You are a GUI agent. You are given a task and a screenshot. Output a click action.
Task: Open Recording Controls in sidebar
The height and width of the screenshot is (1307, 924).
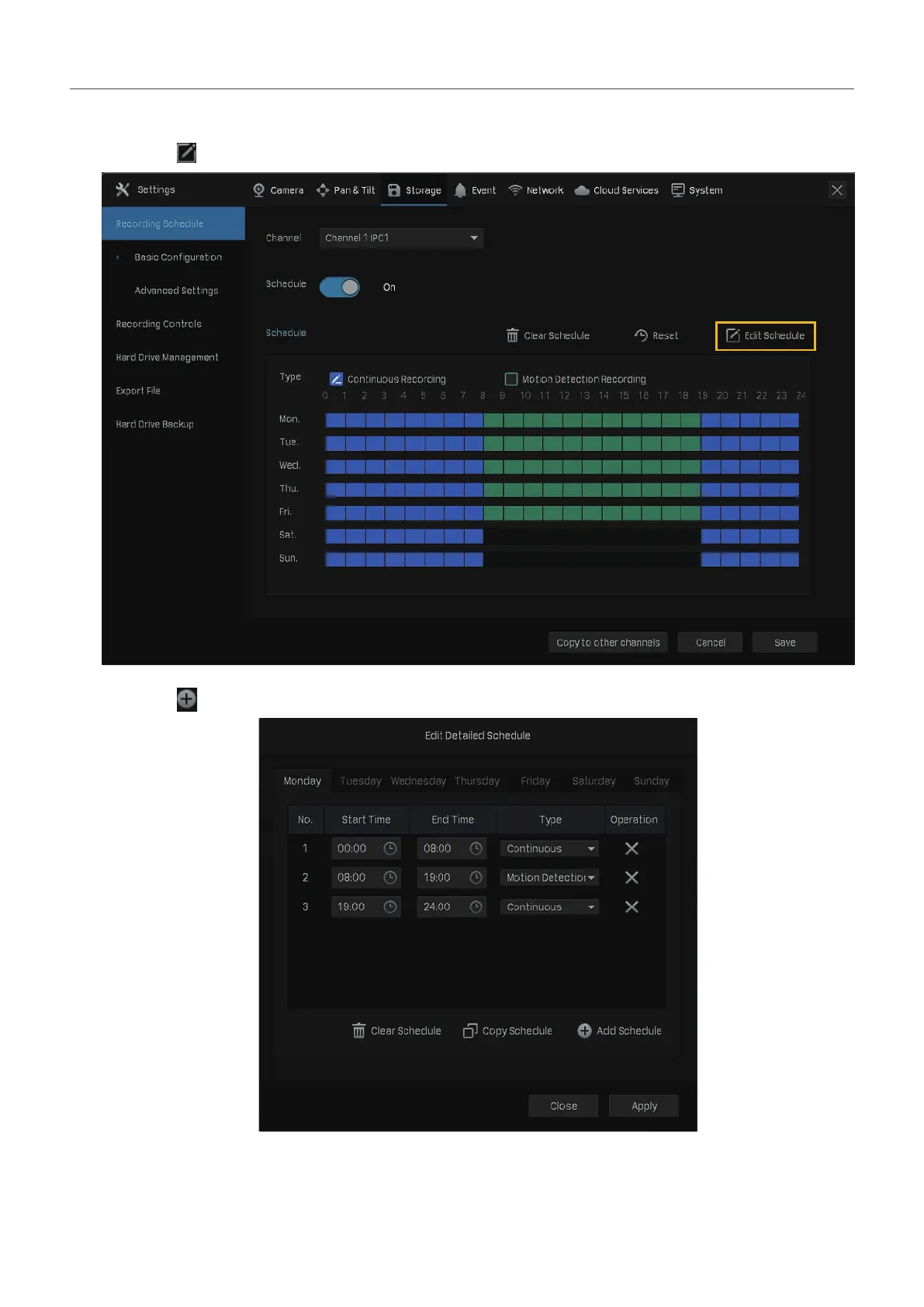pyautogui.click(x=158, y=324)
